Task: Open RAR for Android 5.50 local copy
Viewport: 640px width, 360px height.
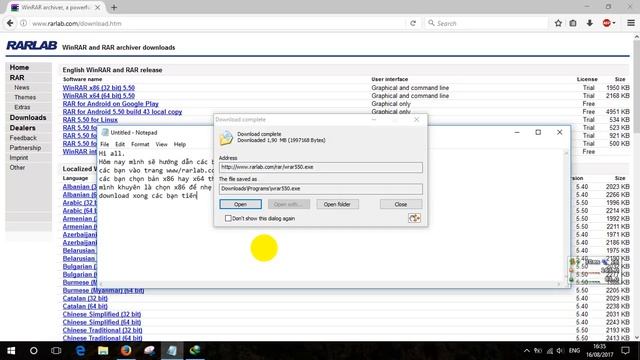Action: tap(122, 111)
